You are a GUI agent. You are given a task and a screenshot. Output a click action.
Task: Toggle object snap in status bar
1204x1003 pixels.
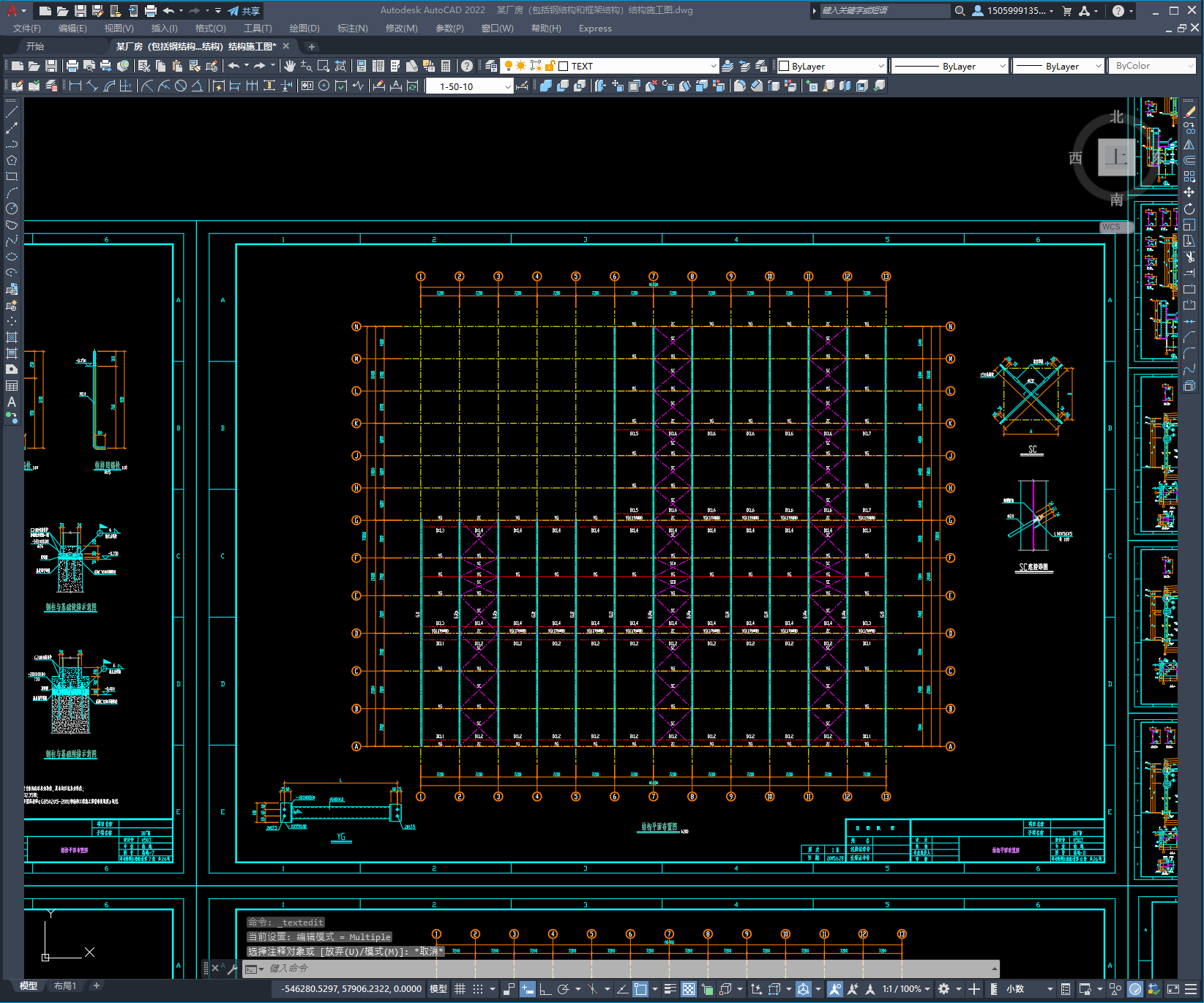coord(640,988)
